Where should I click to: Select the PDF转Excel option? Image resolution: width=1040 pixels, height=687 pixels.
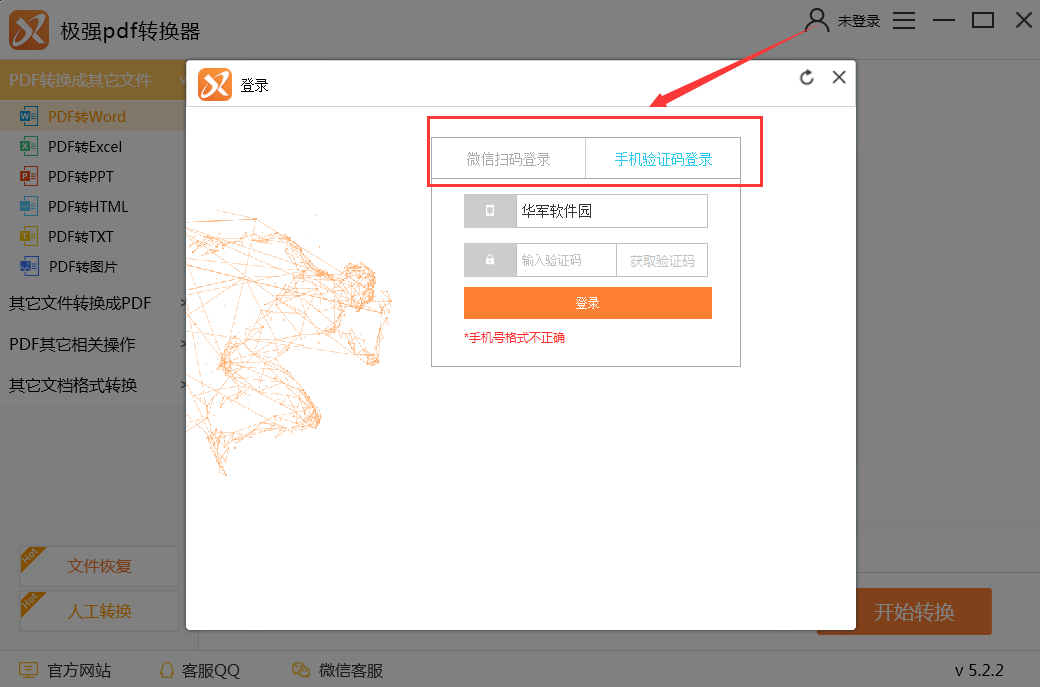(x=84, y=147)
